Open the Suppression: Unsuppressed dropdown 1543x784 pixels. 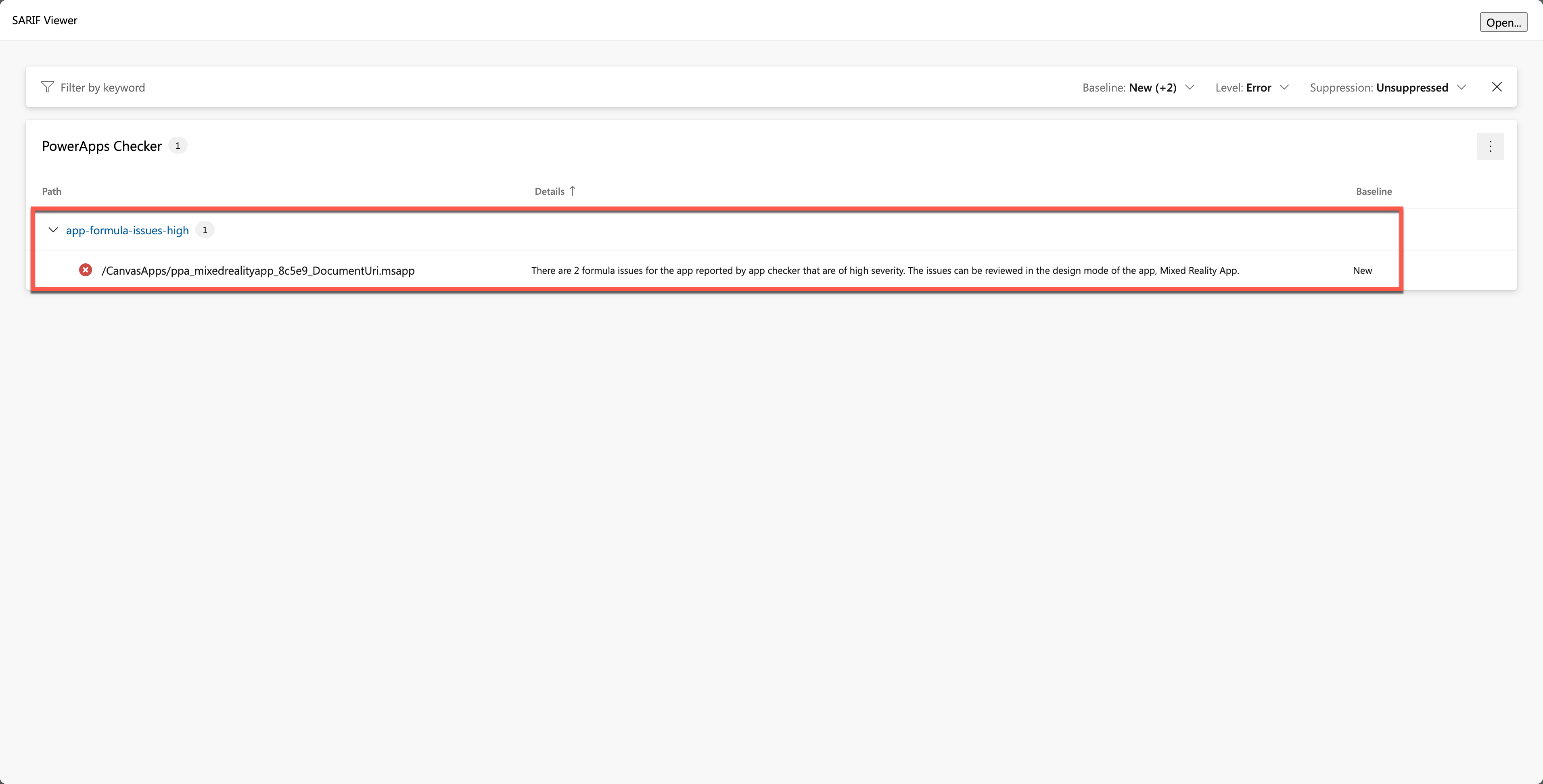click(x=1388, y=88)
